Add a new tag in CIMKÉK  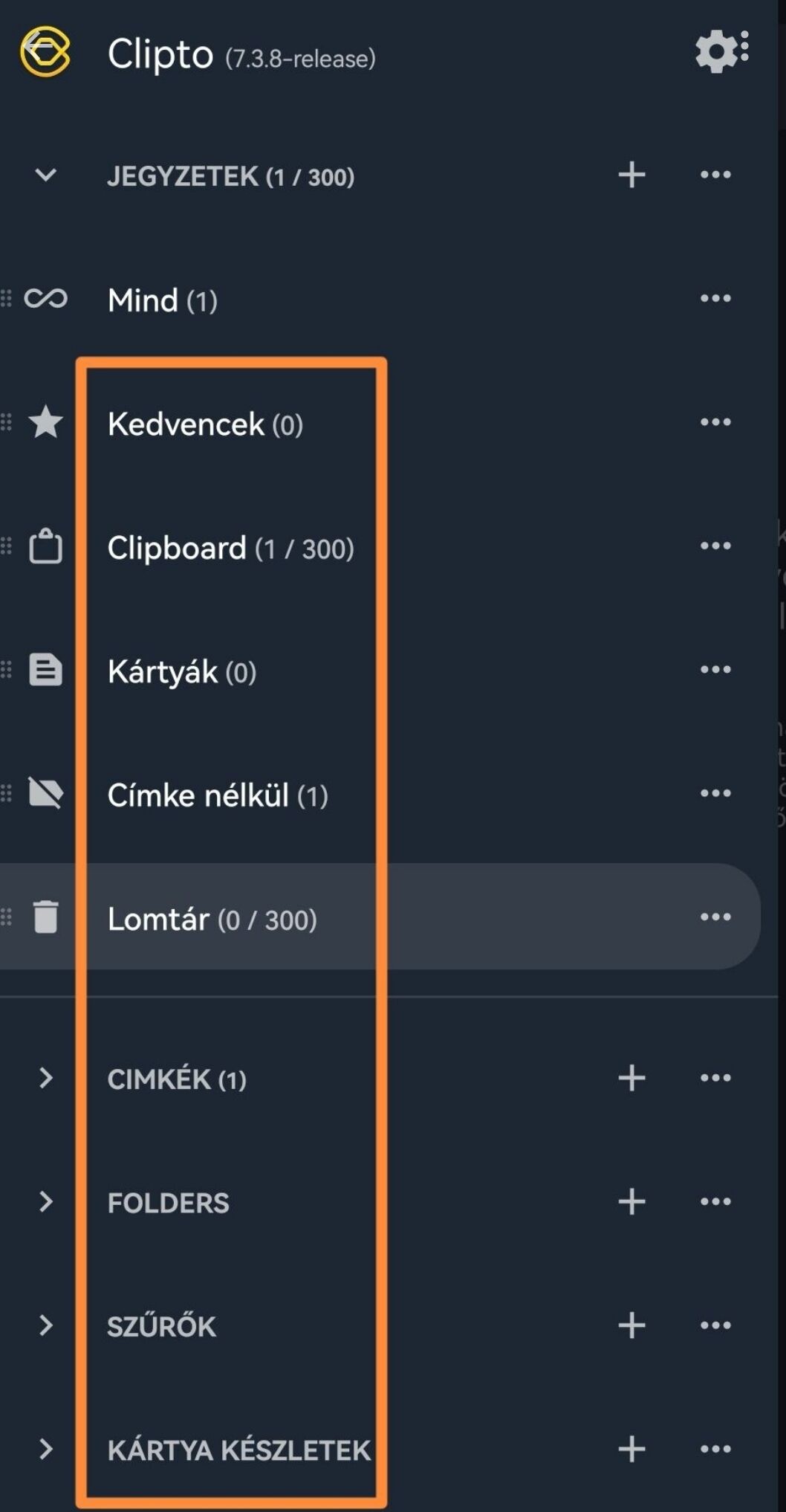point(631,1078)
